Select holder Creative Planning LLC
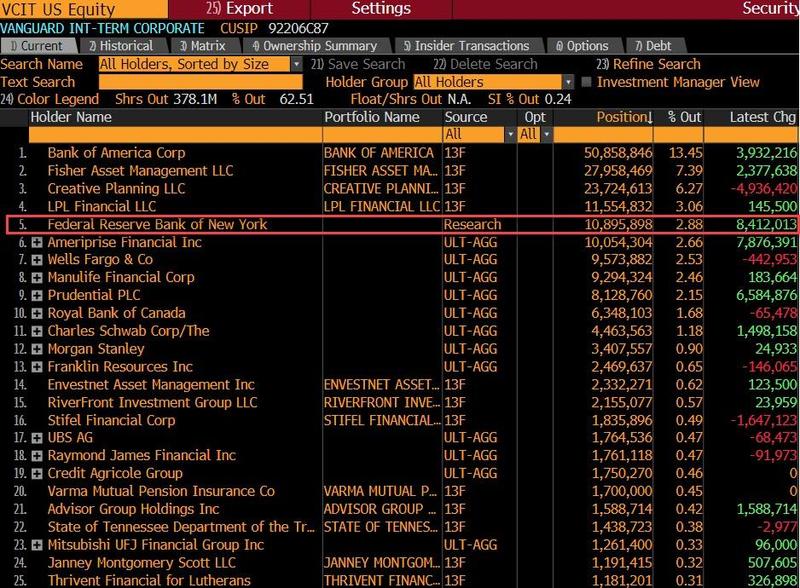 click(x=116, y=189)
